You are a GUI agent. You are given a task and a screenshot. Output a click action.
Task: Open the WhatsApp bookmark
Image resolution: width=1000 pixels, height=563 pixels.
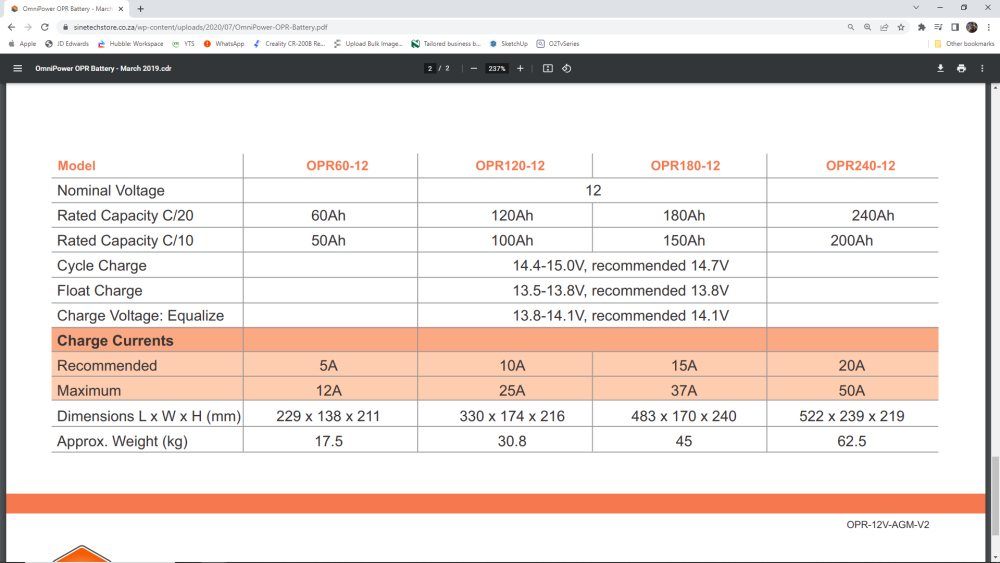(224, 44)
